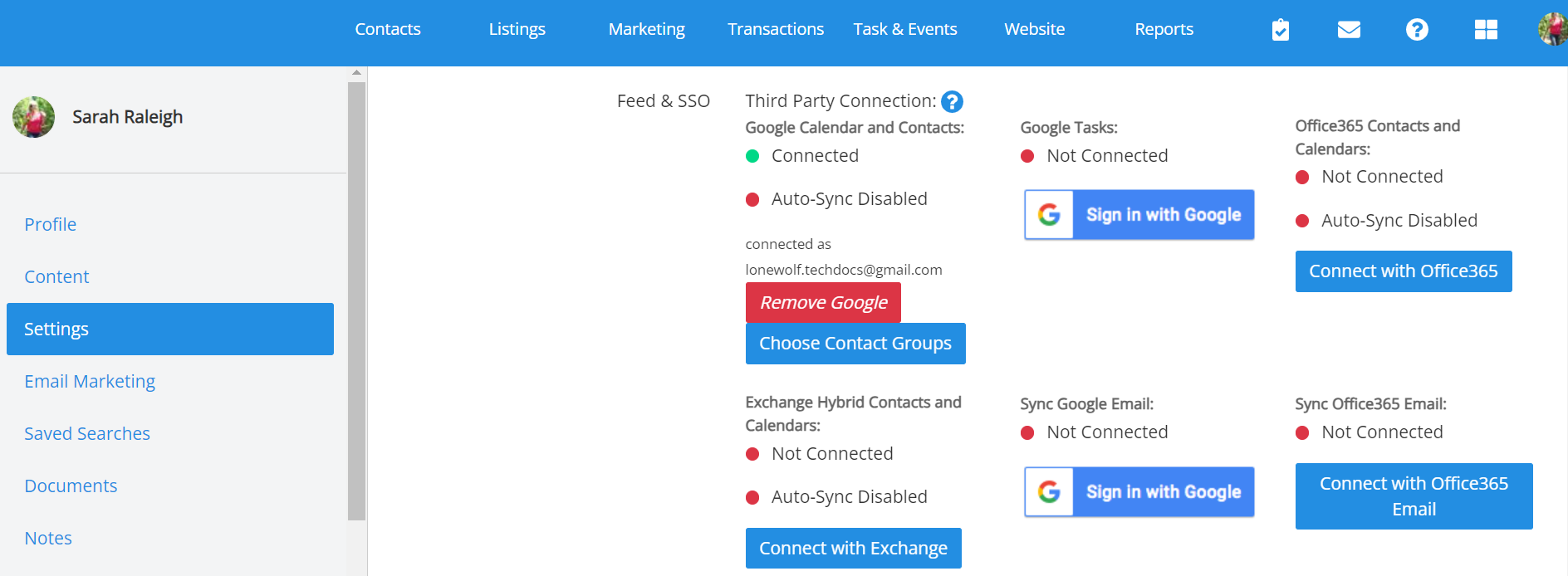Open the apps grid icon
The width and height of the screenshot is (1568, 576).
(x=1486, y=29)
